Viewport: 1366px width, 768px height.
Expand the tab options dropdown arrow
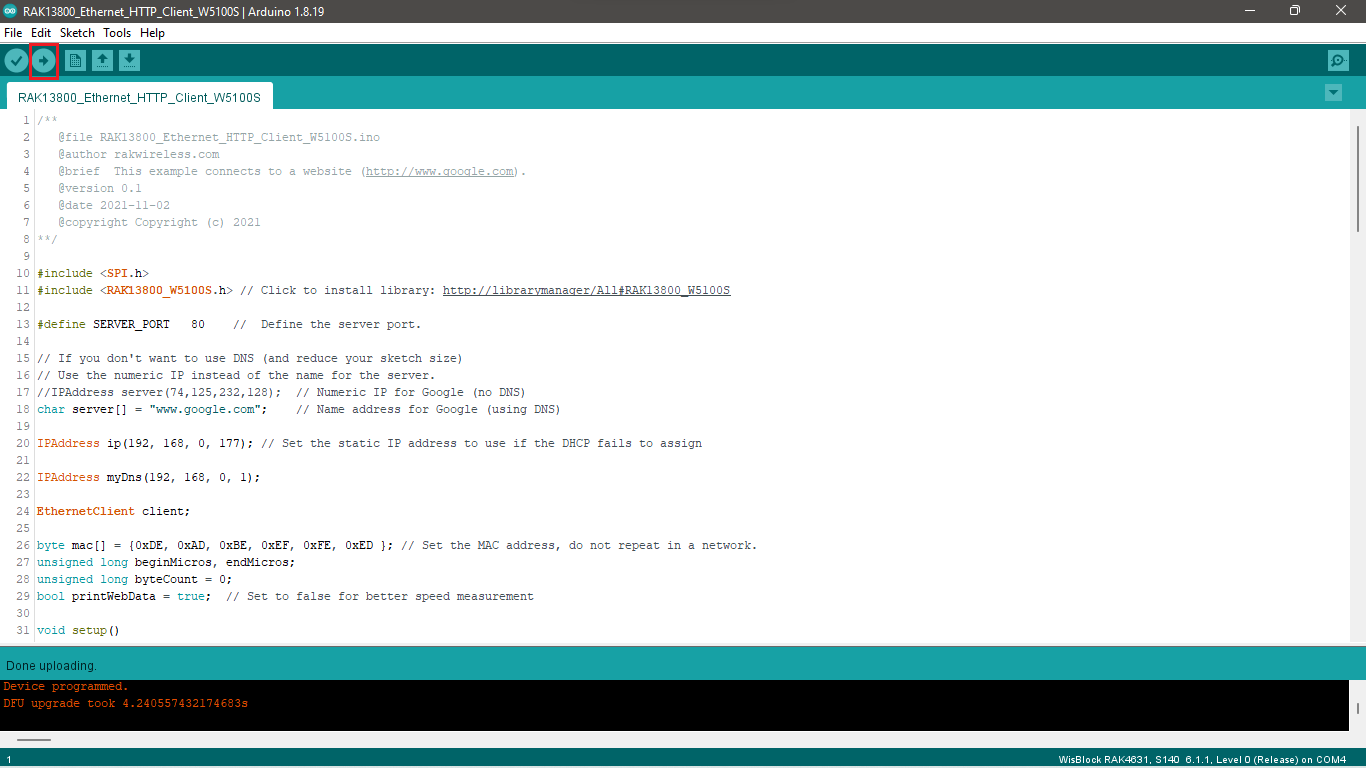coord(1333,93)
